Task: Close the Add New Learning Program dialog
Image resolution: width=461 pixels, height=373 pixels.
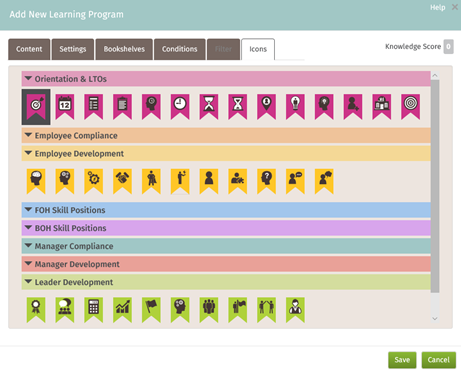Action: tap(455, 7)
